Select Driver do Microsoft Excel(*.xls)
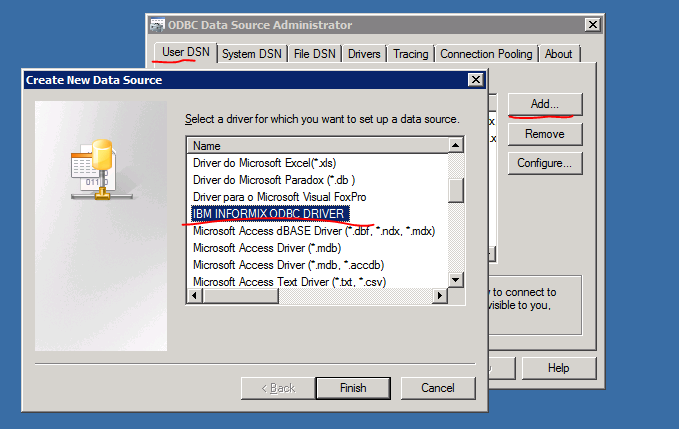The width and height of the screenshot is (679, 429). point(265,163)
